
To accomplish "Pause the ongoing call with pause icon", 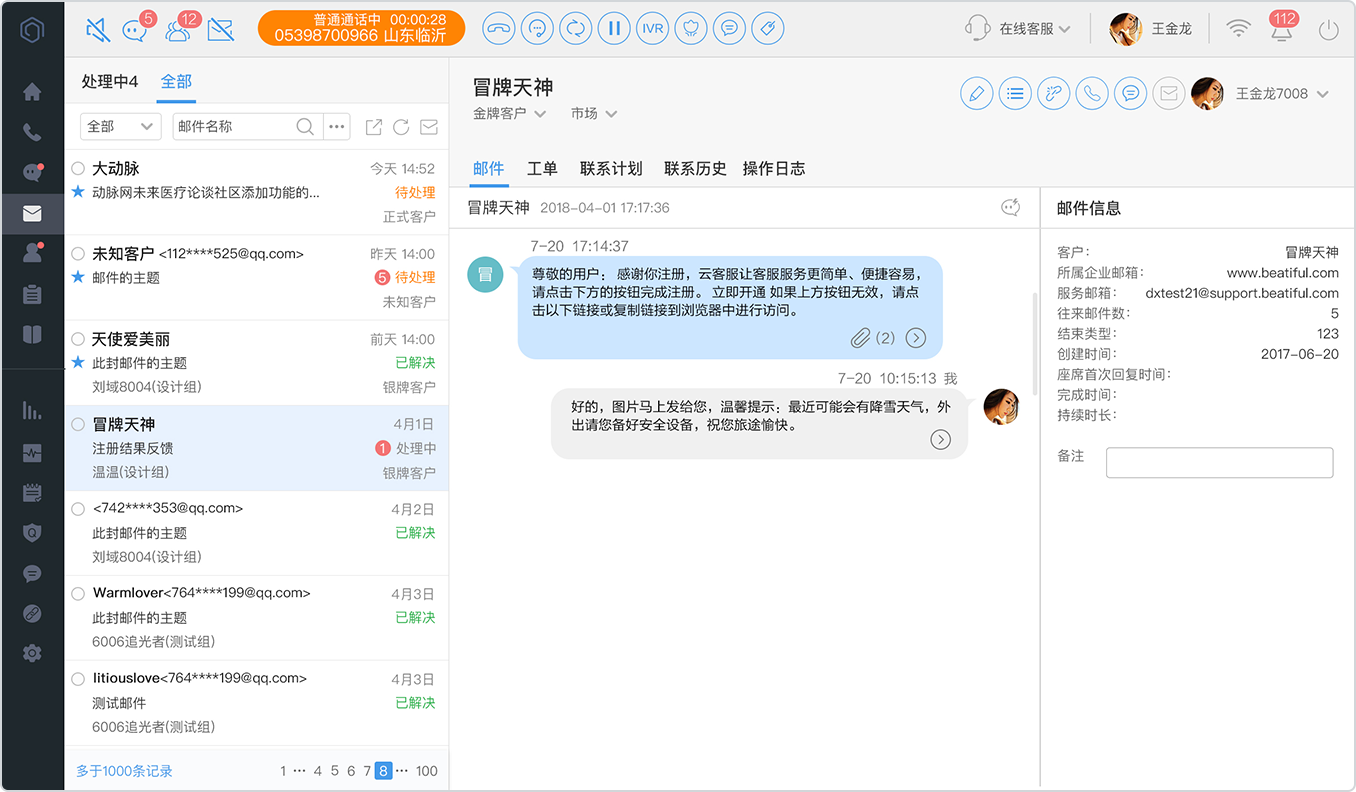I will pyautogui.click(x=614, y=28).
